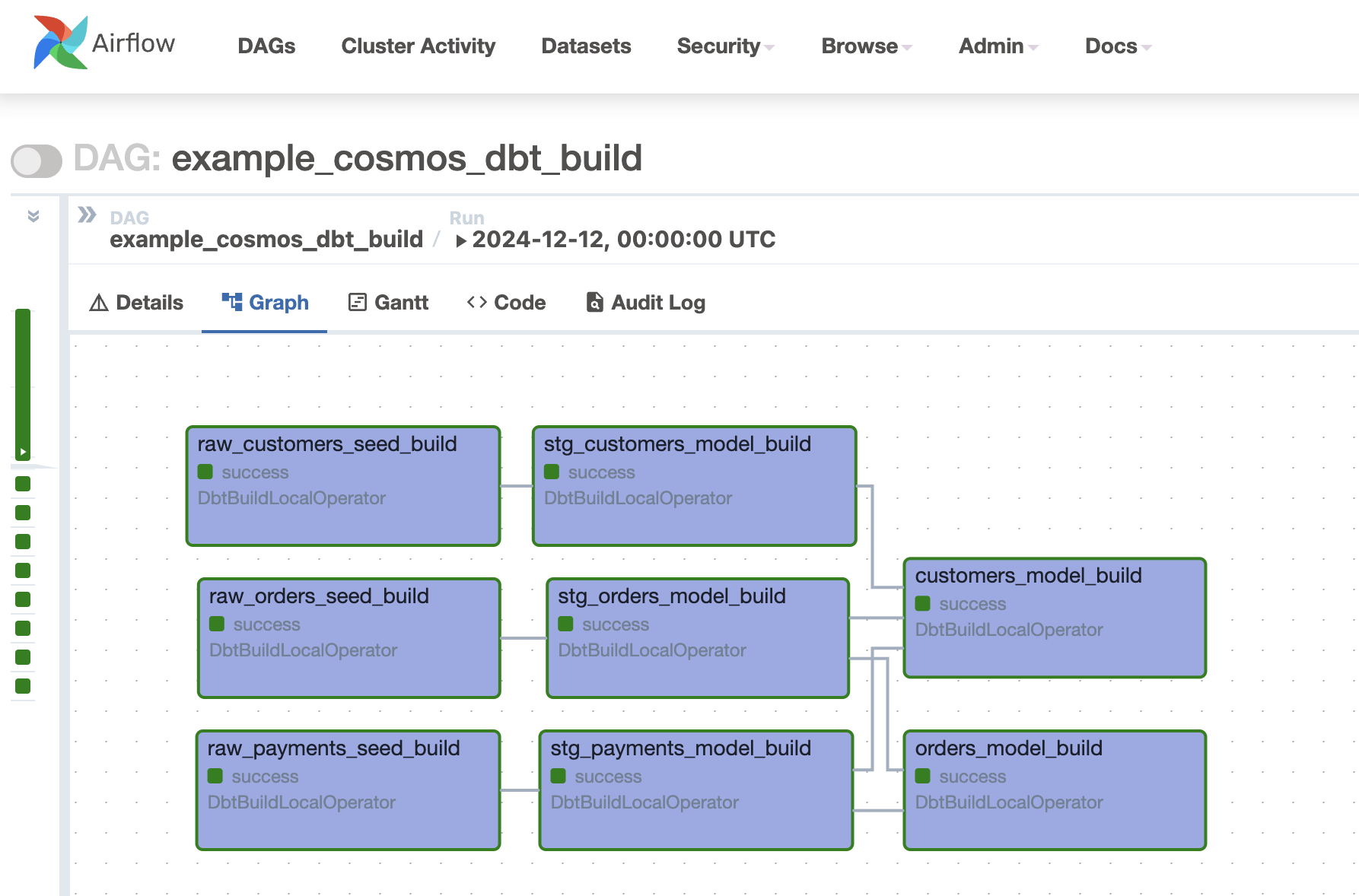1359x896 pixels.
Task: Click the Code angle-brackets icon
Action: coord(478,302)
